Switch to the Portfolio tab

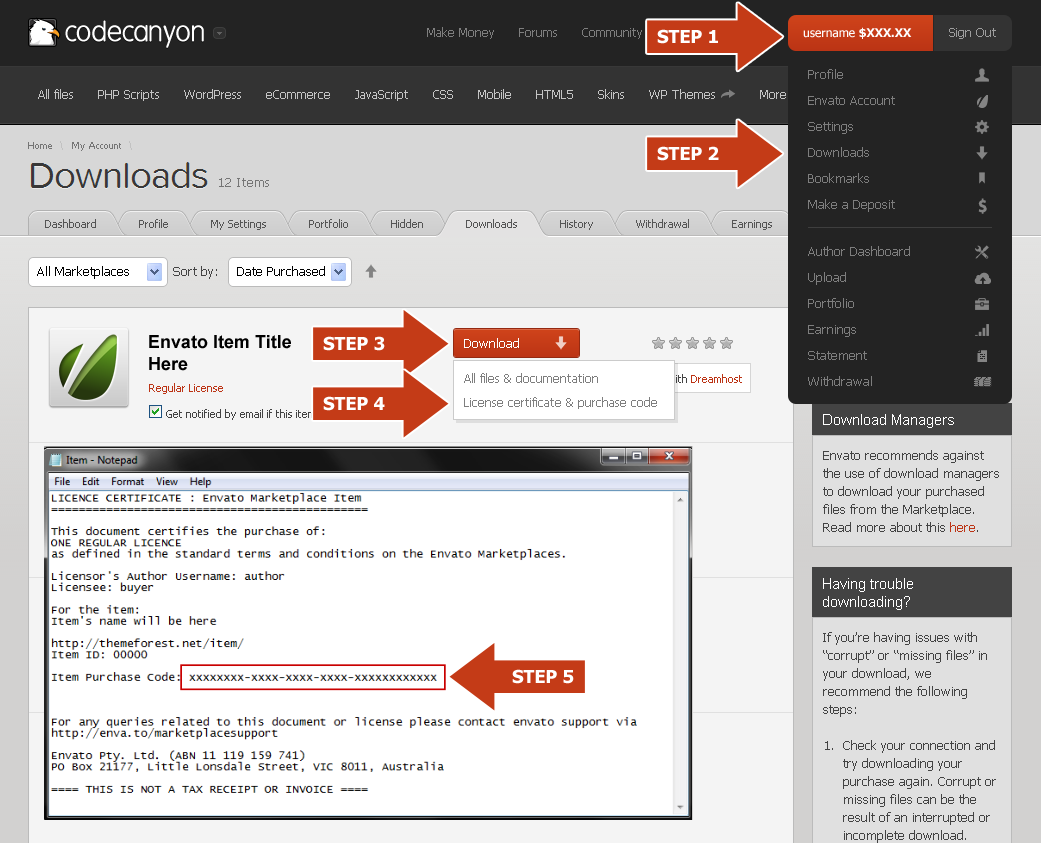tap(328, 224)
